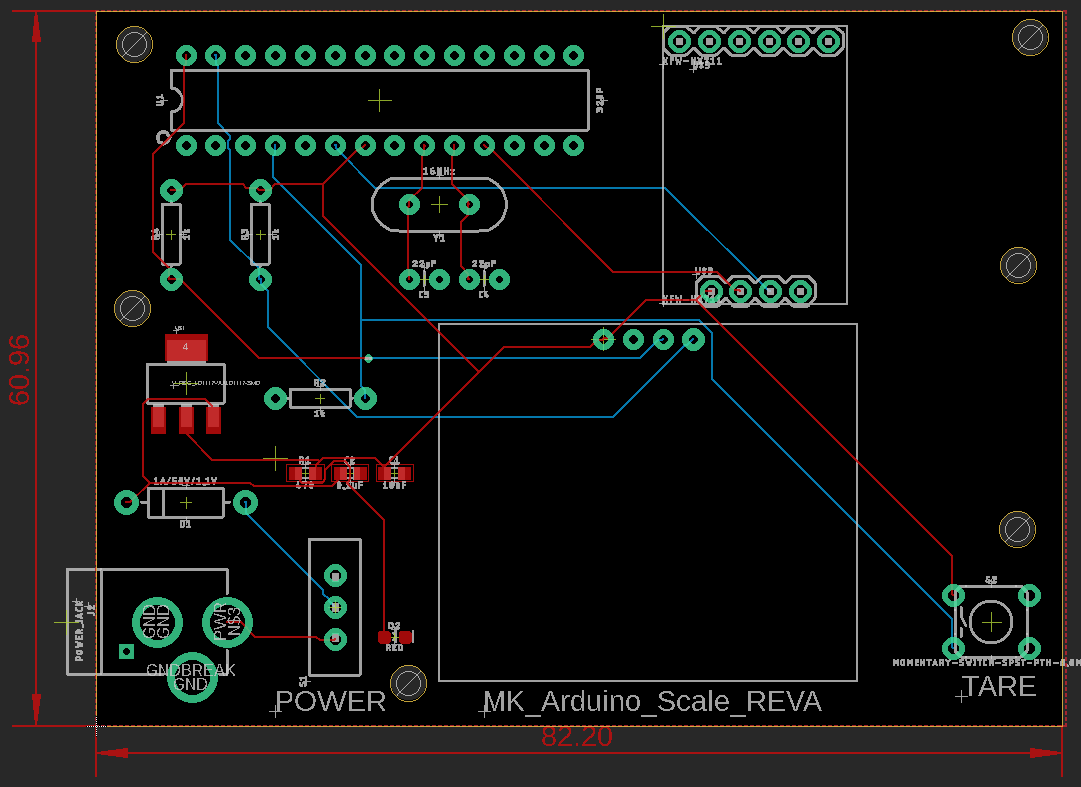The height and width of the screenshot is (787, 1081).
Task: Select the 60.96 height dimension label
Action: 20,369
